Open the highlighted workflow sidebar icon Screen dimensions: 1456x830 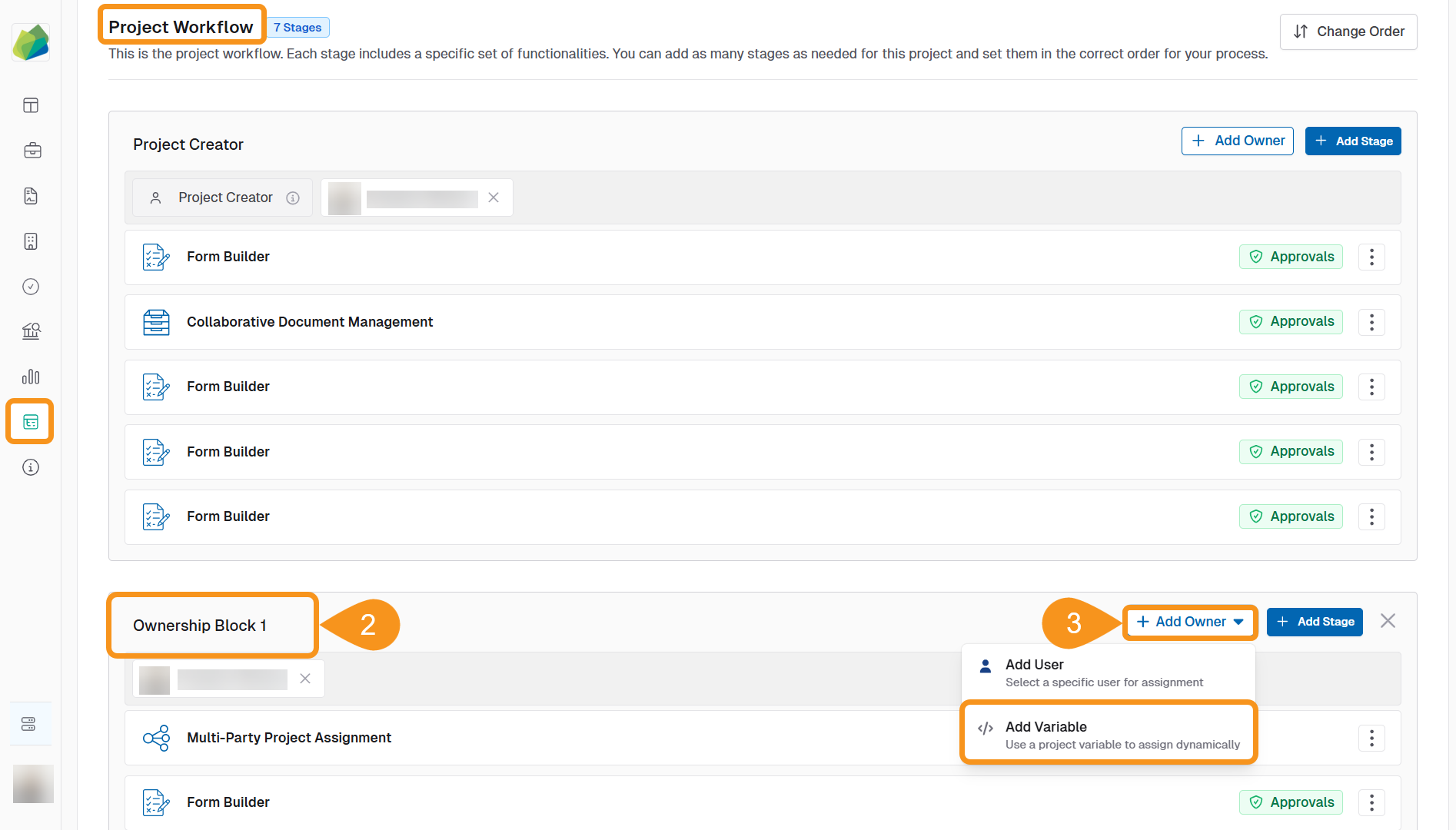click(x=31, y=422)
